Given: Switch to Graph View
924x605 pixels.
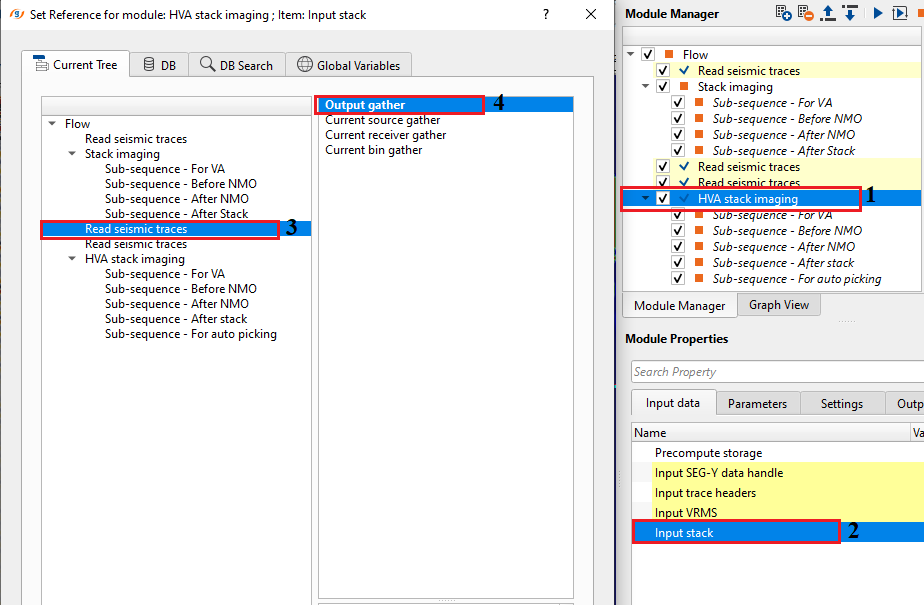Looking at the screenshot, I should pos(778,306).
